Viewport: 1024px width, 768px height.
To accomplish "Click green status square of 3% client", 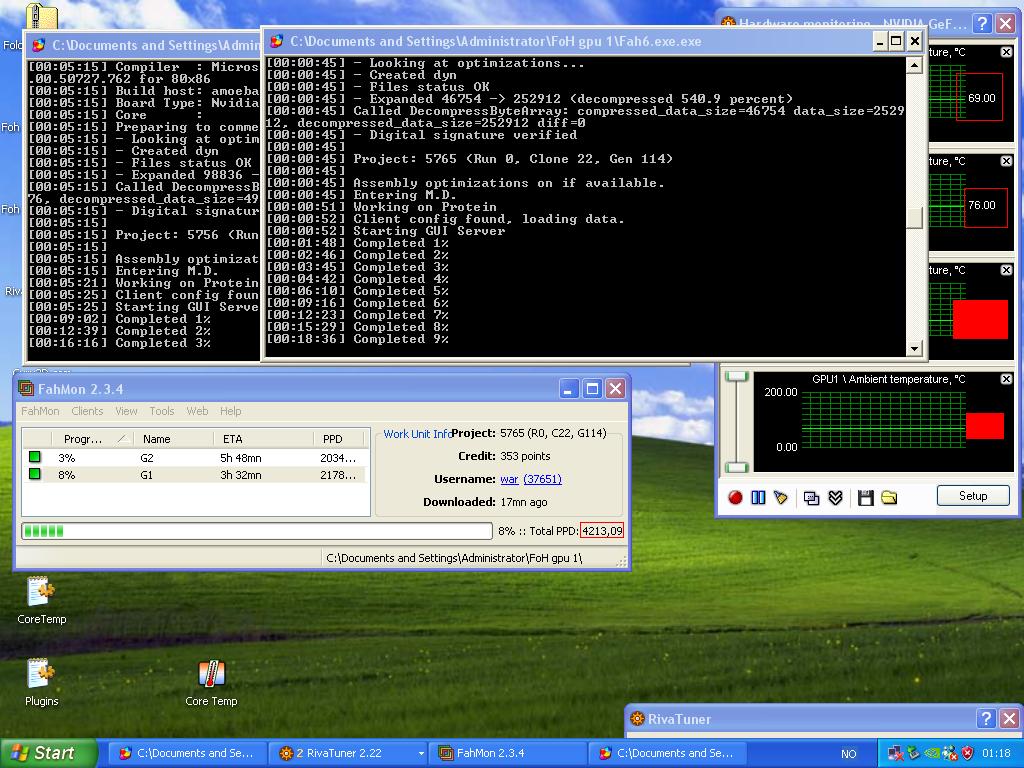I will click(35, 457).
